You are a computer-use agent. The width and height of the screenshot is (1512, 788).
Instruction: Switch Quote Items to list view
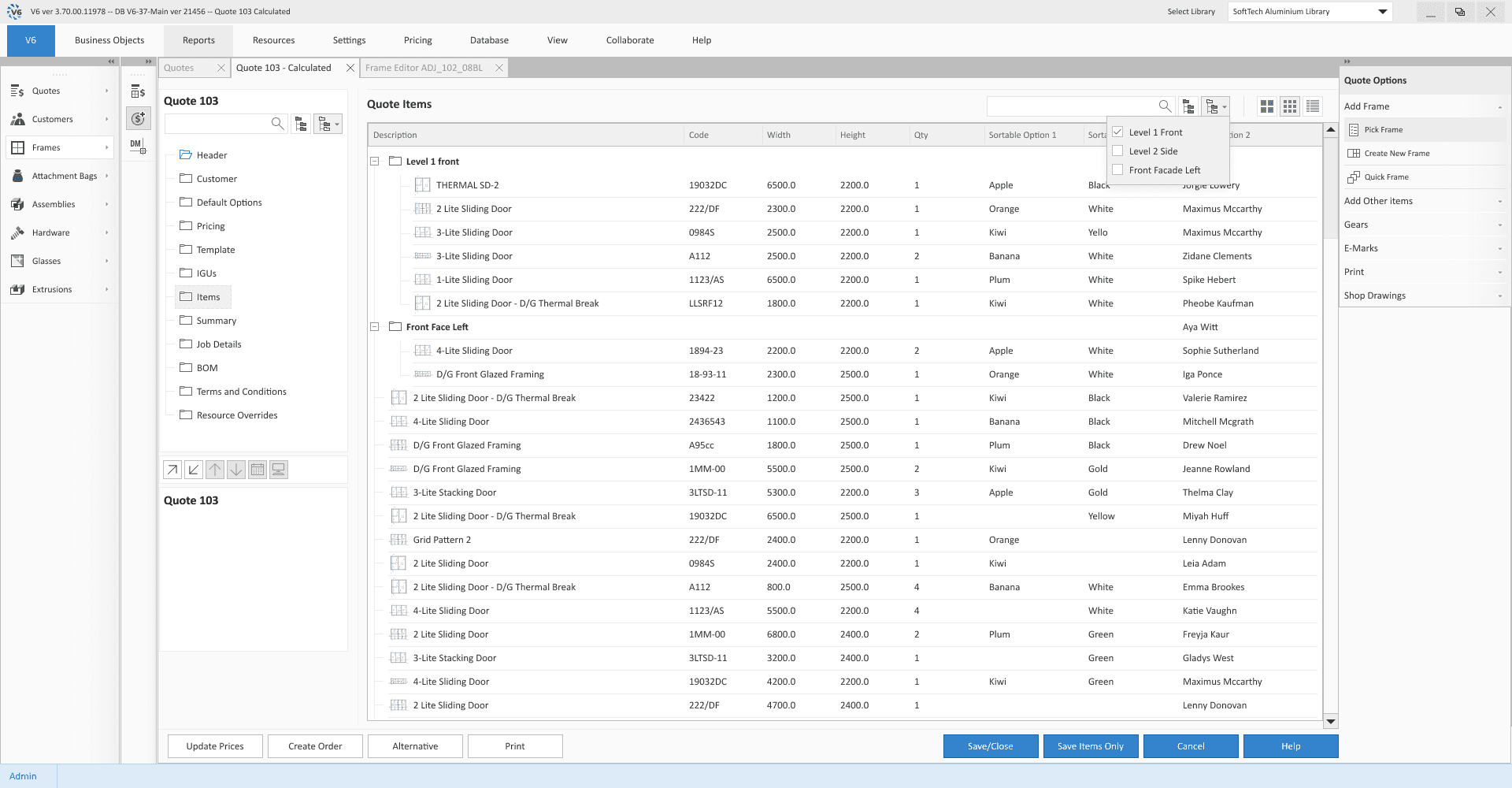[x=1313, y=106]
